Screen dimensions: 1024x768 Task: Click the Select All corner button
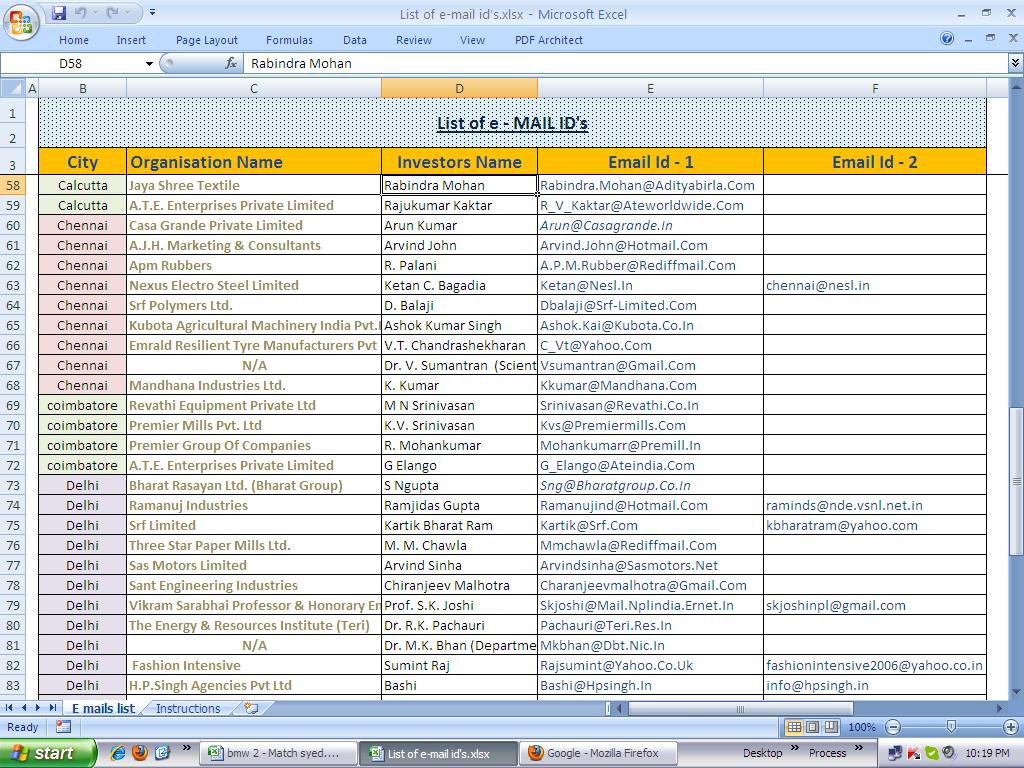(x=12, y=88)
